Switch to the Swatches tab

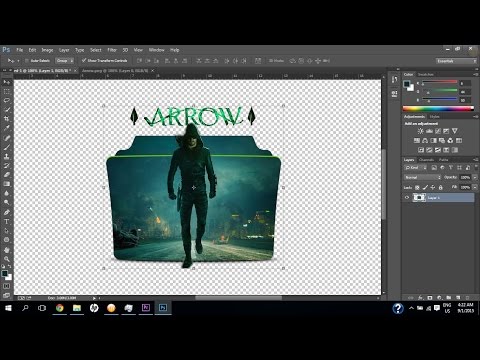[426, 74]
